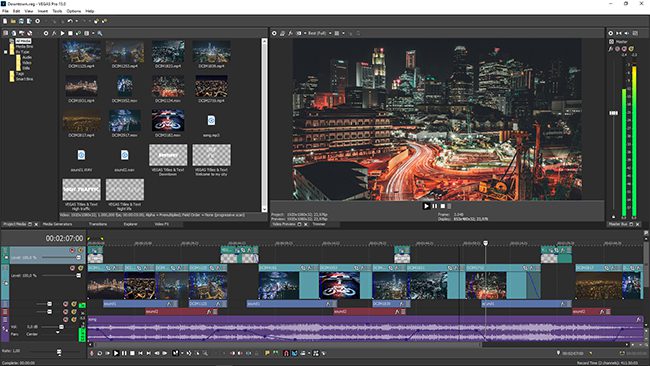
Task: Close the Project Media panel tab
Action: pos(36,224)
